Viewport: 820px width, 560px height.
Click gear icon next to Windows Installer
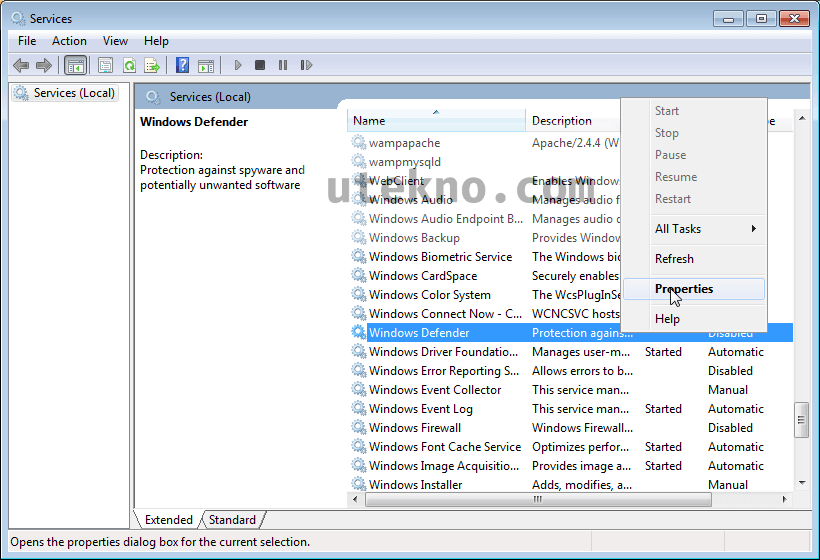[x=358, y=484]
